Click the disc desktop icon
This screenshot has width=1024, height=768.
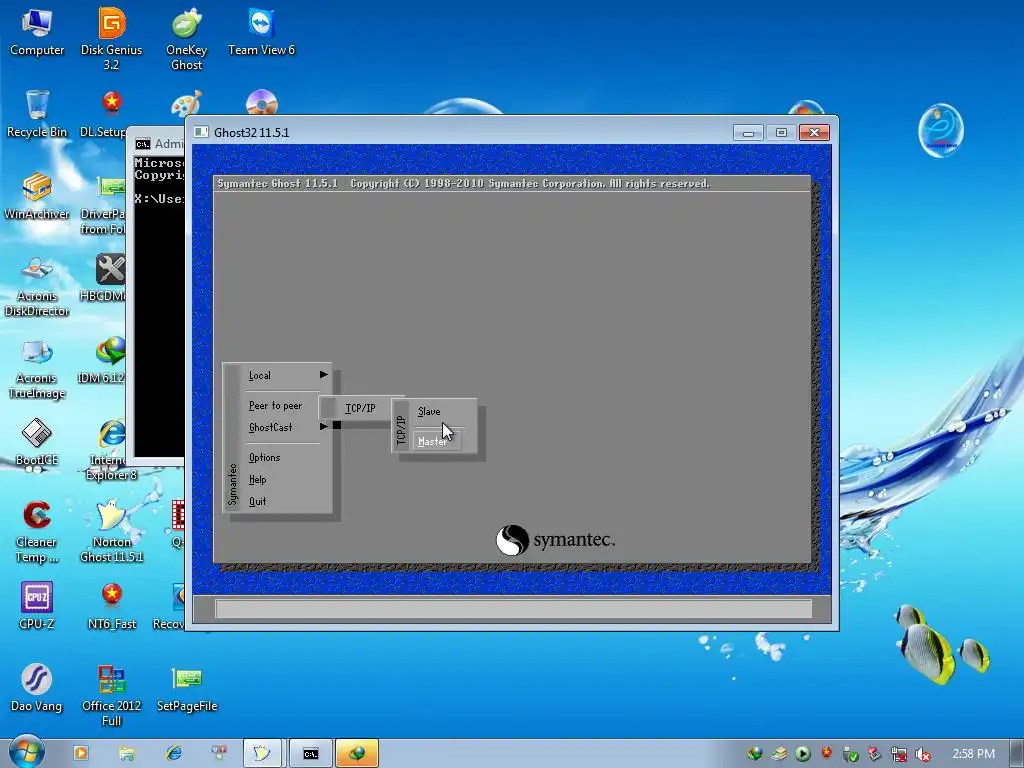coord(261,102)
